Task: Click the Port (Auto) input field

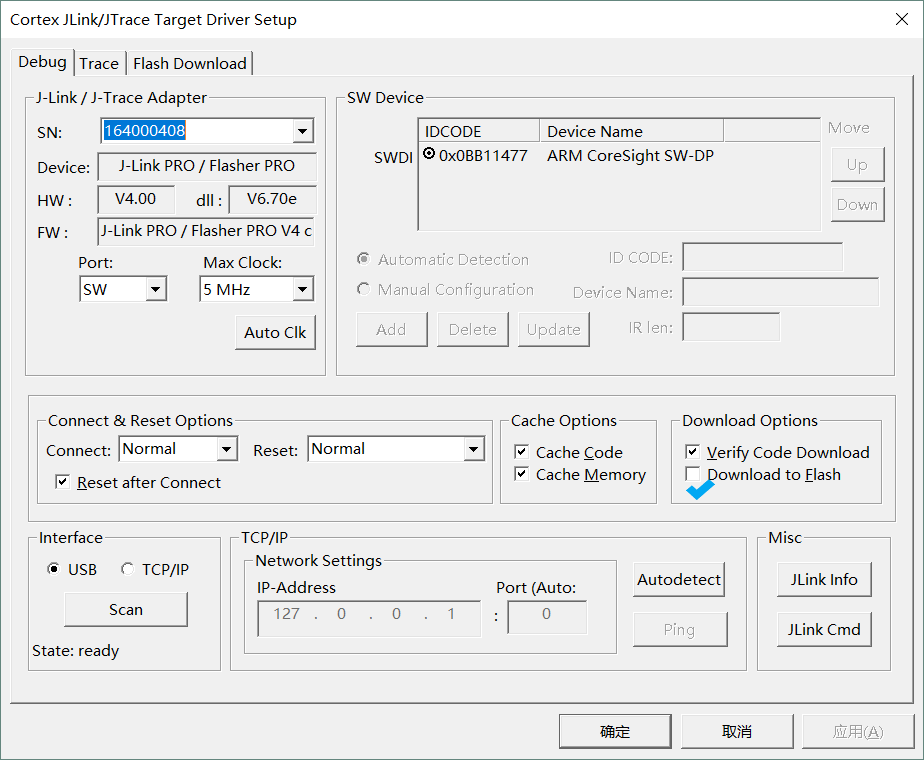Action: [x=547, y=617]
